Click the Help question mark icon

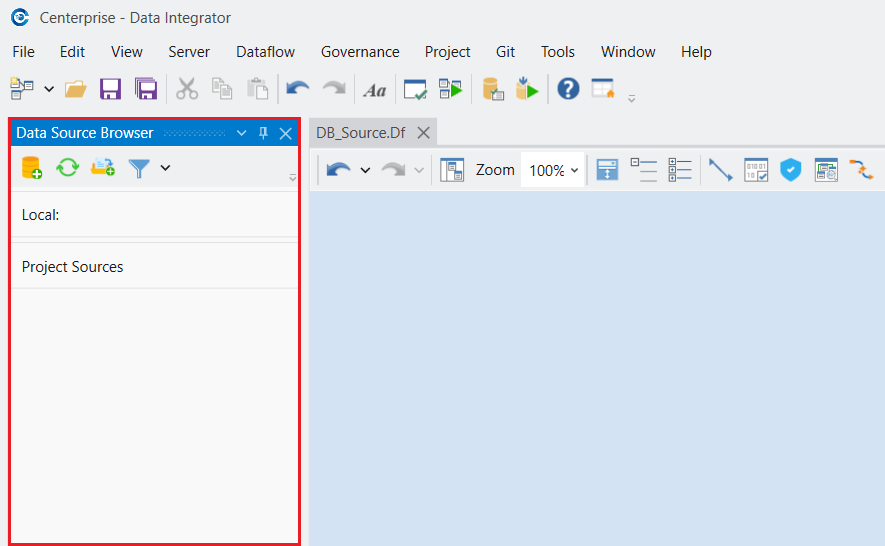coord(568,89)
